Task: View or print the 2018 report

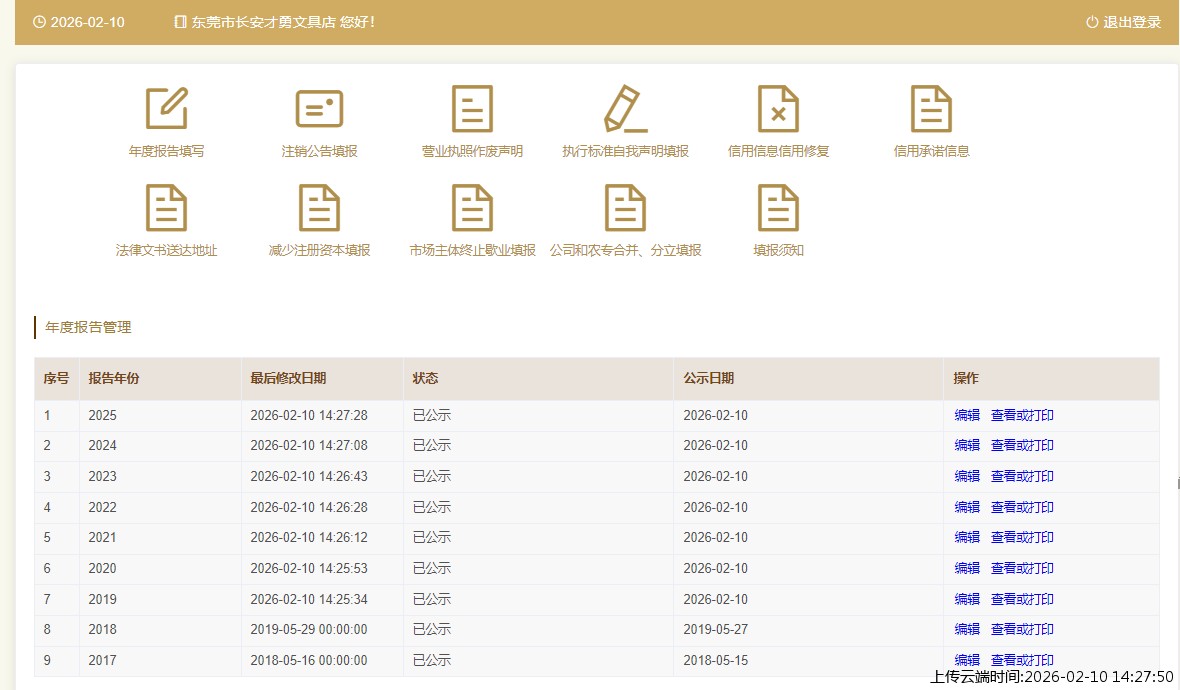Action: click(x=1022, y=629)
